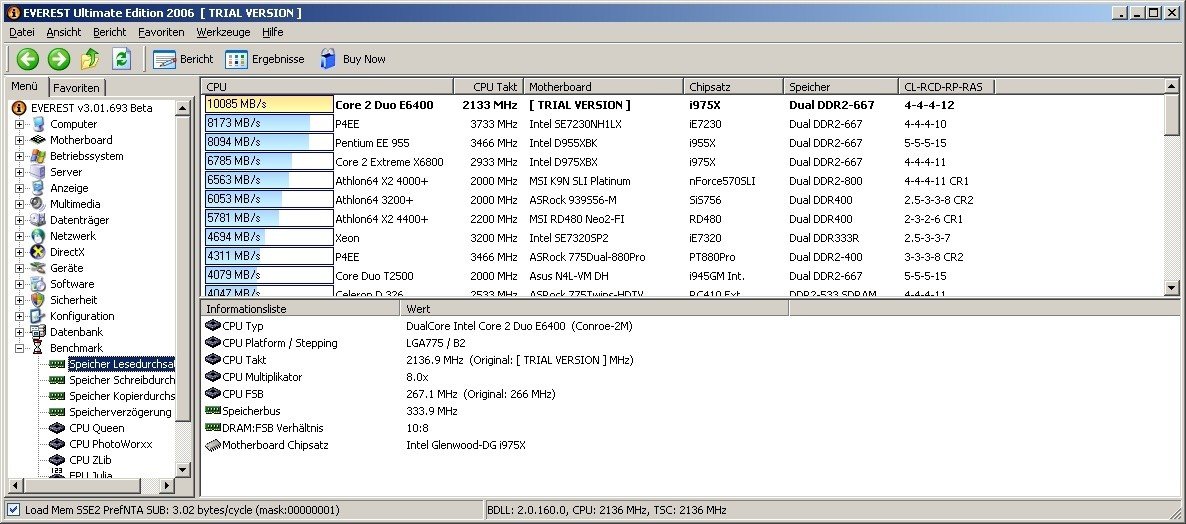Select the Sicherheit shield icon

pos(38,300)
